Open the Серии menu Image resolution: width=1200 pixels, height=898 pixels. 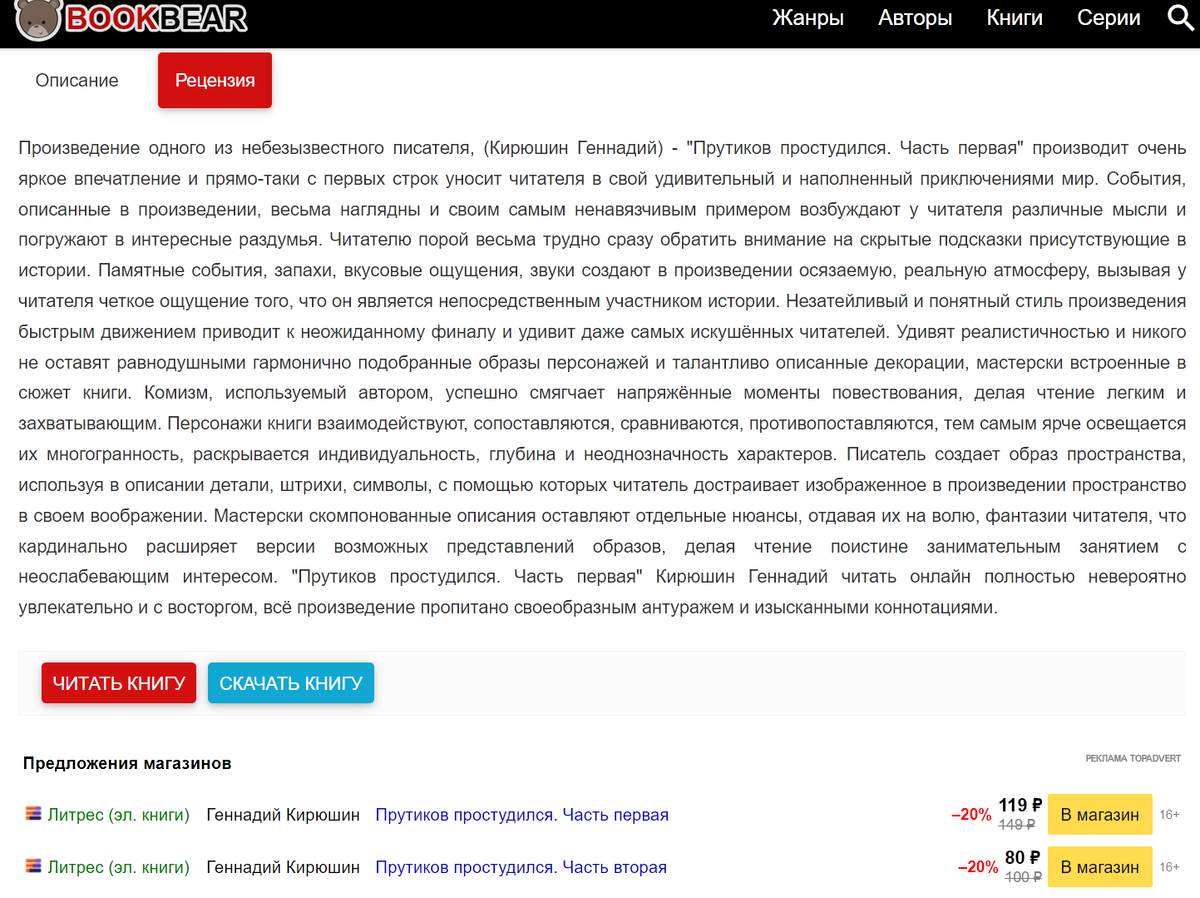pyautogui.click(x=1108, y=18)
